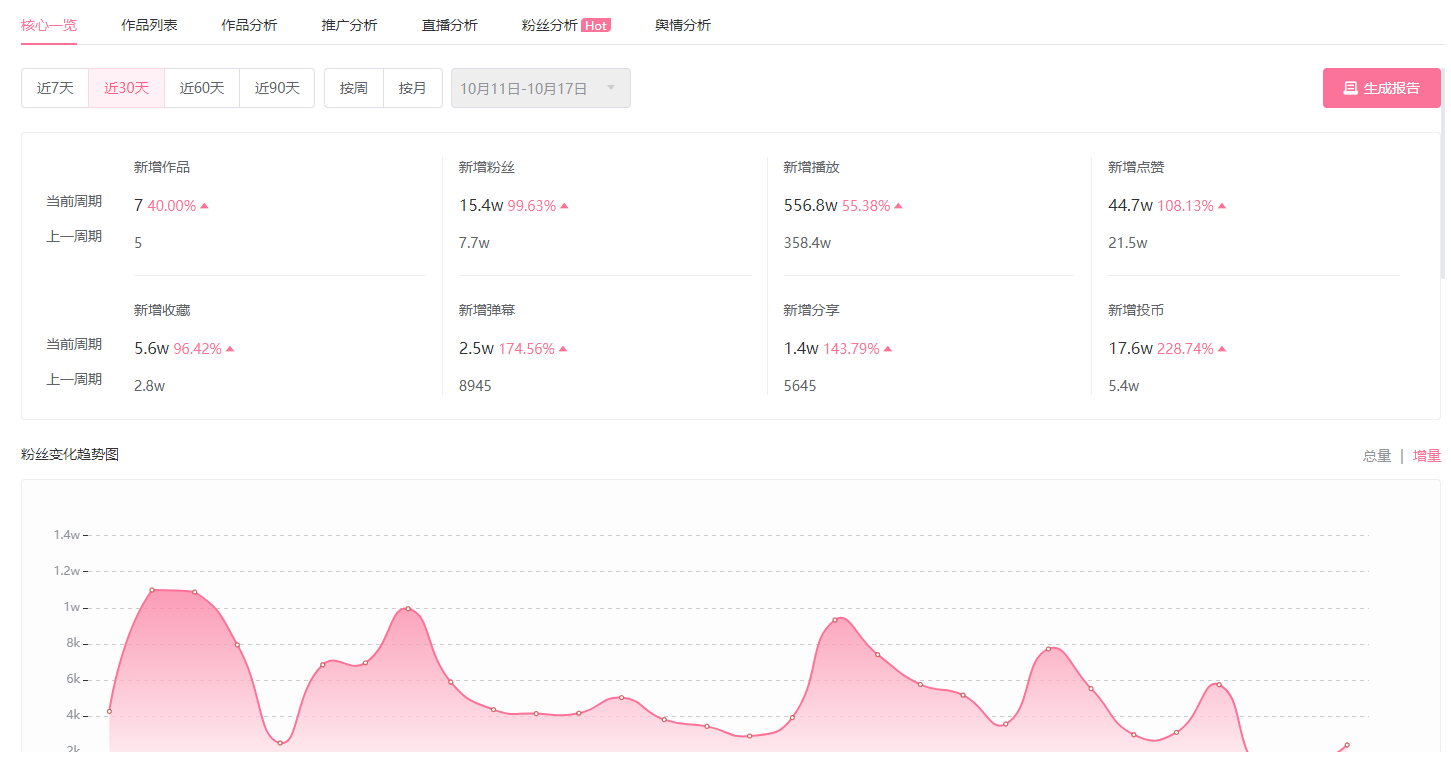Image resolution: width=1451 pixels, height=780 pixels.
Task: Click the up arrow beside 新增投币 228.74%
Action: click(x=1222, y=349)
